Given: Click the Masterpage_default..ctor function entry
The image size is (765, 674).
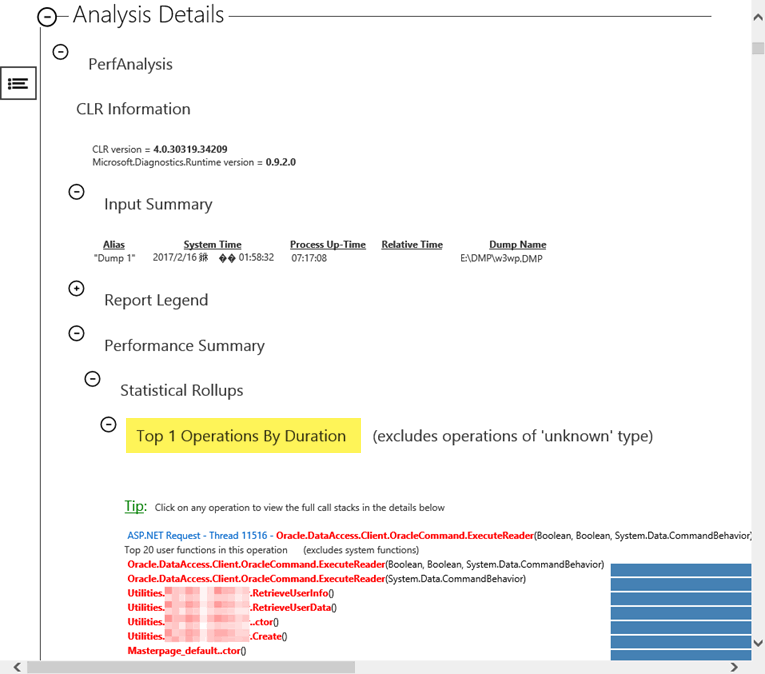Looking at the screenshot, I should click(186, 650).
